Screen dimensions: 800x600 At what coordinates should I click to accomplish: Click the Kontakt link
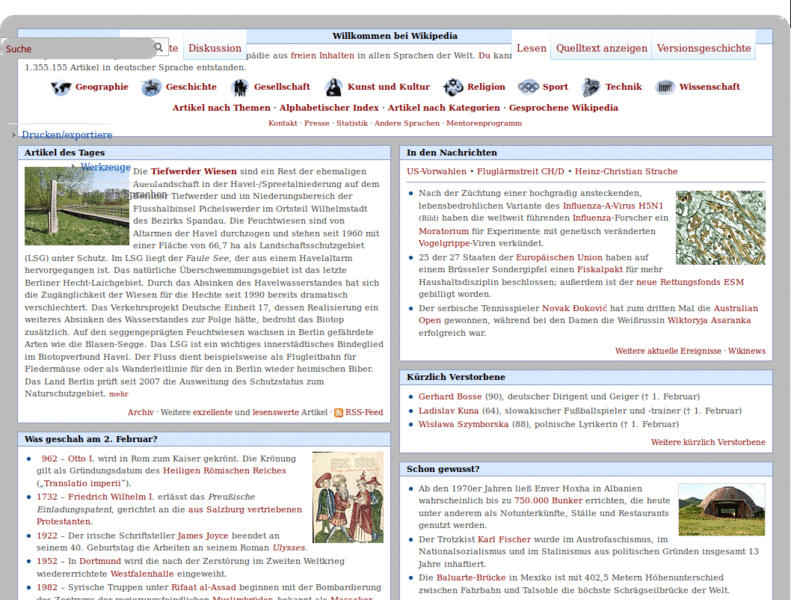[283, 123]
